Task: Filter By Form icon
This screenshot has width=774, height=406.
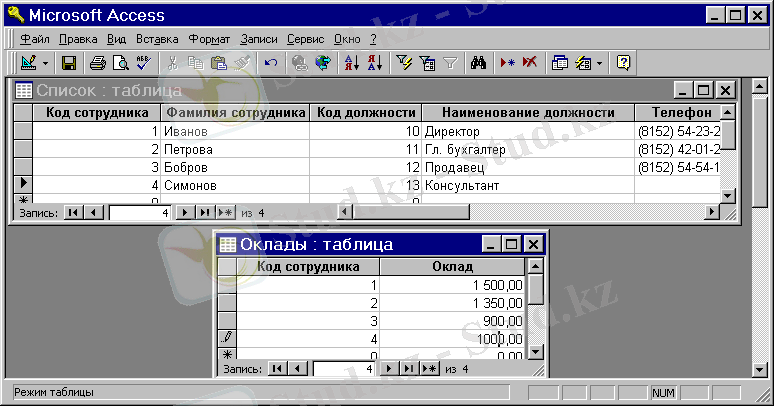Action: click(427, 63)
